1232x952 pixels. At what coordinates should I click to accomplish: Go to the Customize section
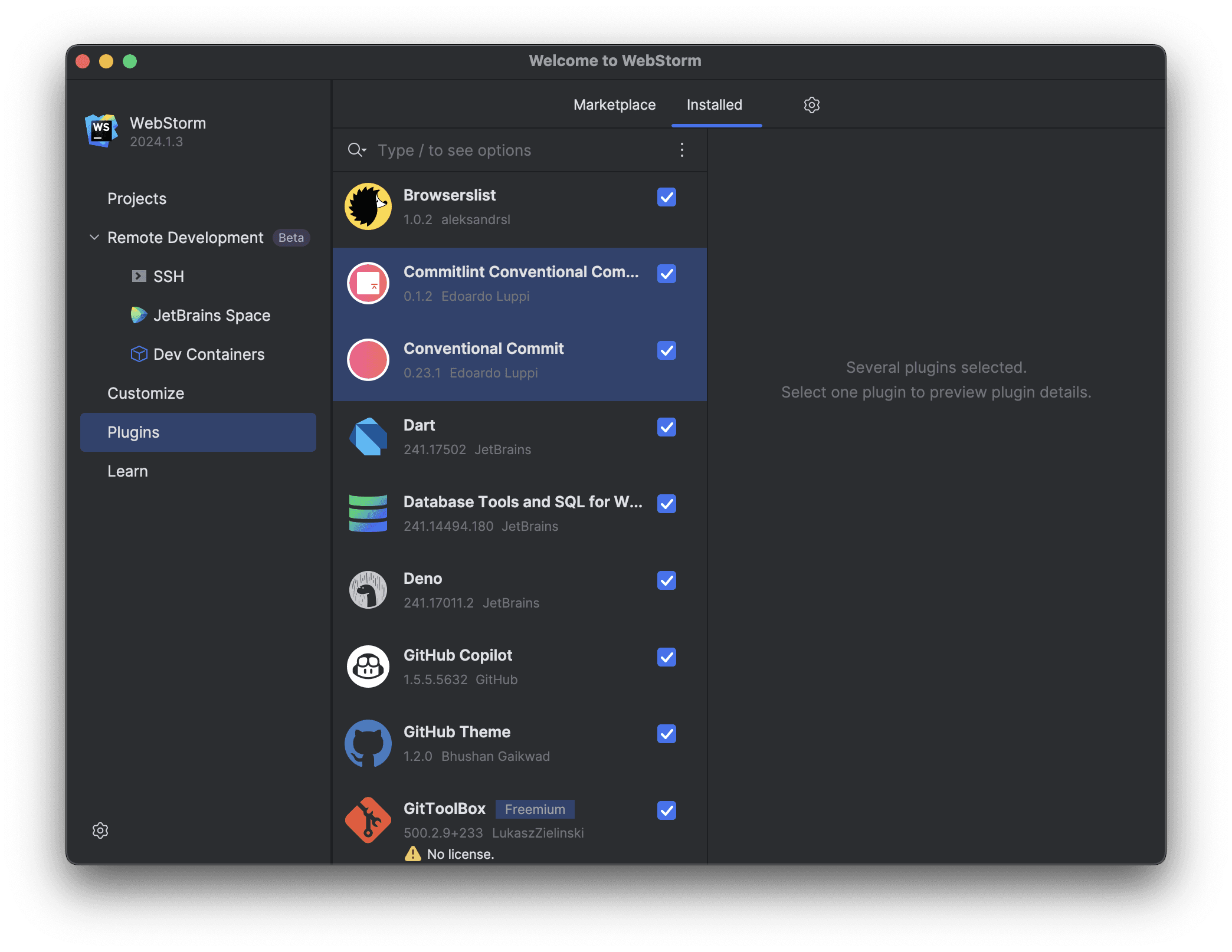[146, 393]
